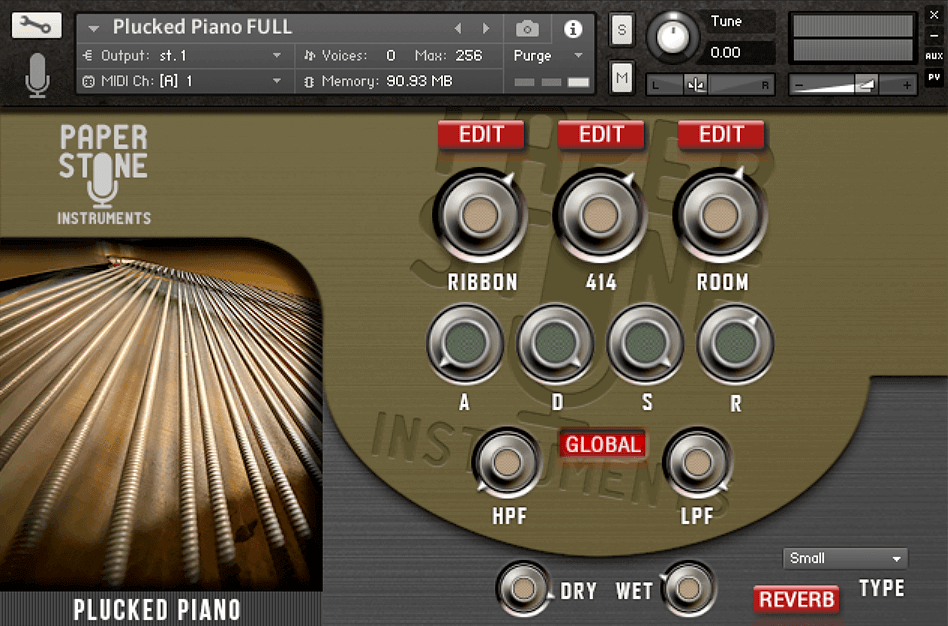
Task: Open the instrument info icon
Action: tap(573, 29)
